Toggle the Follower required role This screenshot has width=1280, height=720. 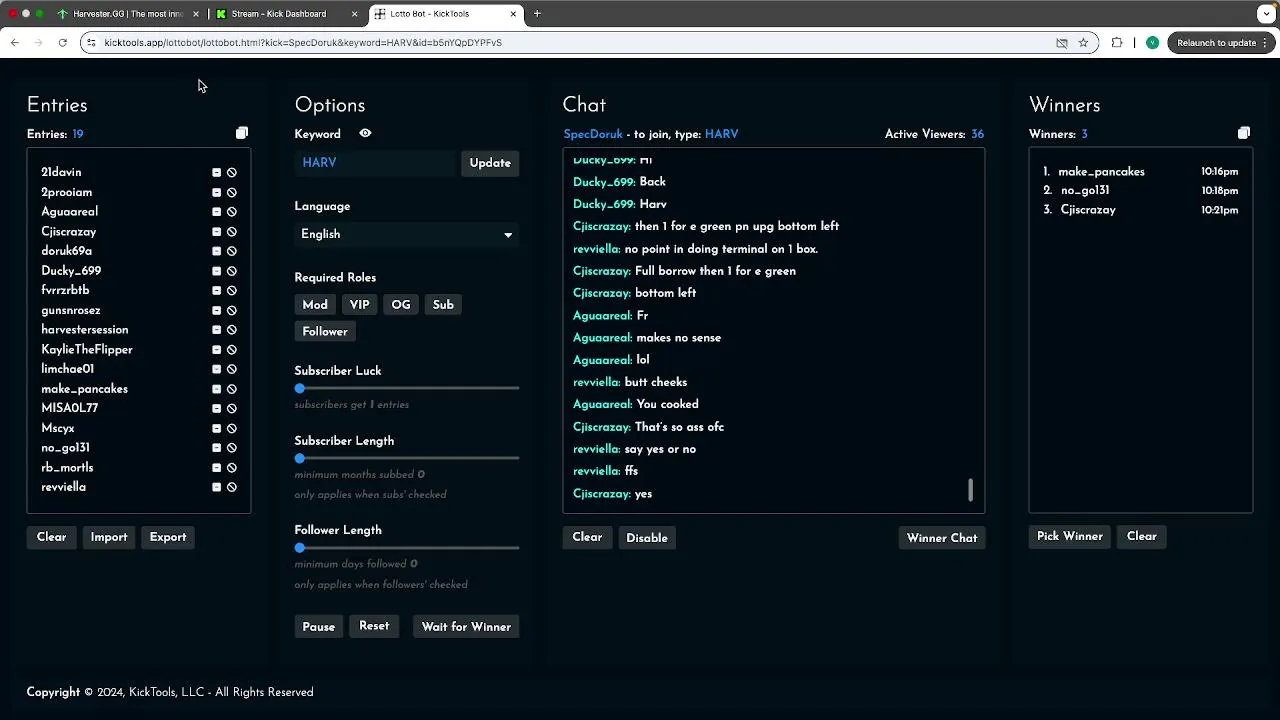[325, 332]
